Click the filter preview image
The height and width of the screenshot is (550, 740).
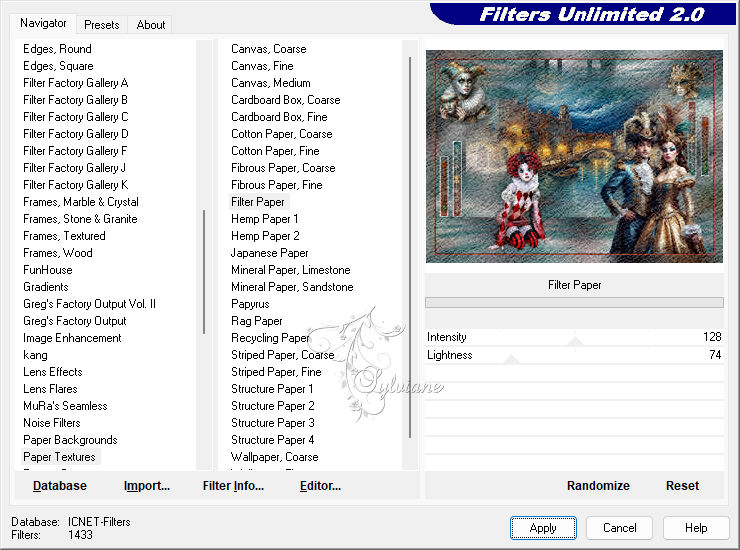574,156
